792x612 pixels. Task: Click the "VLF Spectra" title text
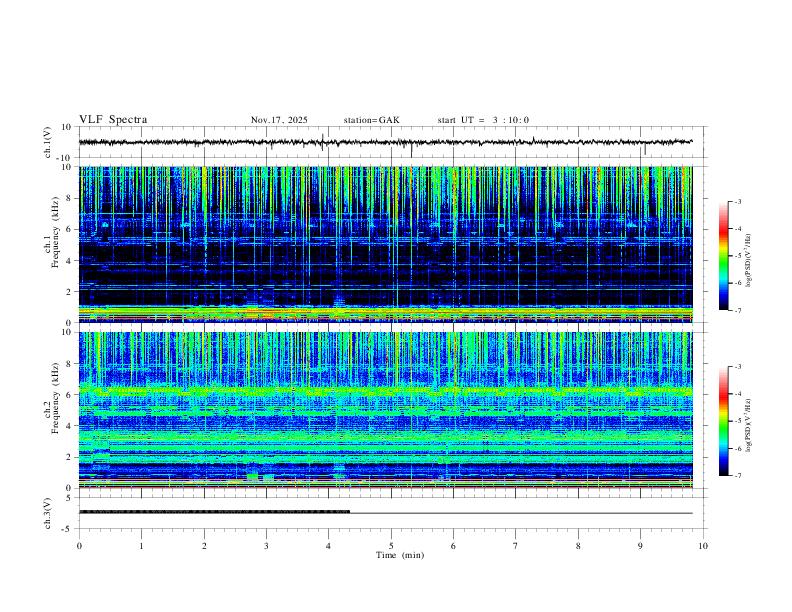click(x=113, y=120)
